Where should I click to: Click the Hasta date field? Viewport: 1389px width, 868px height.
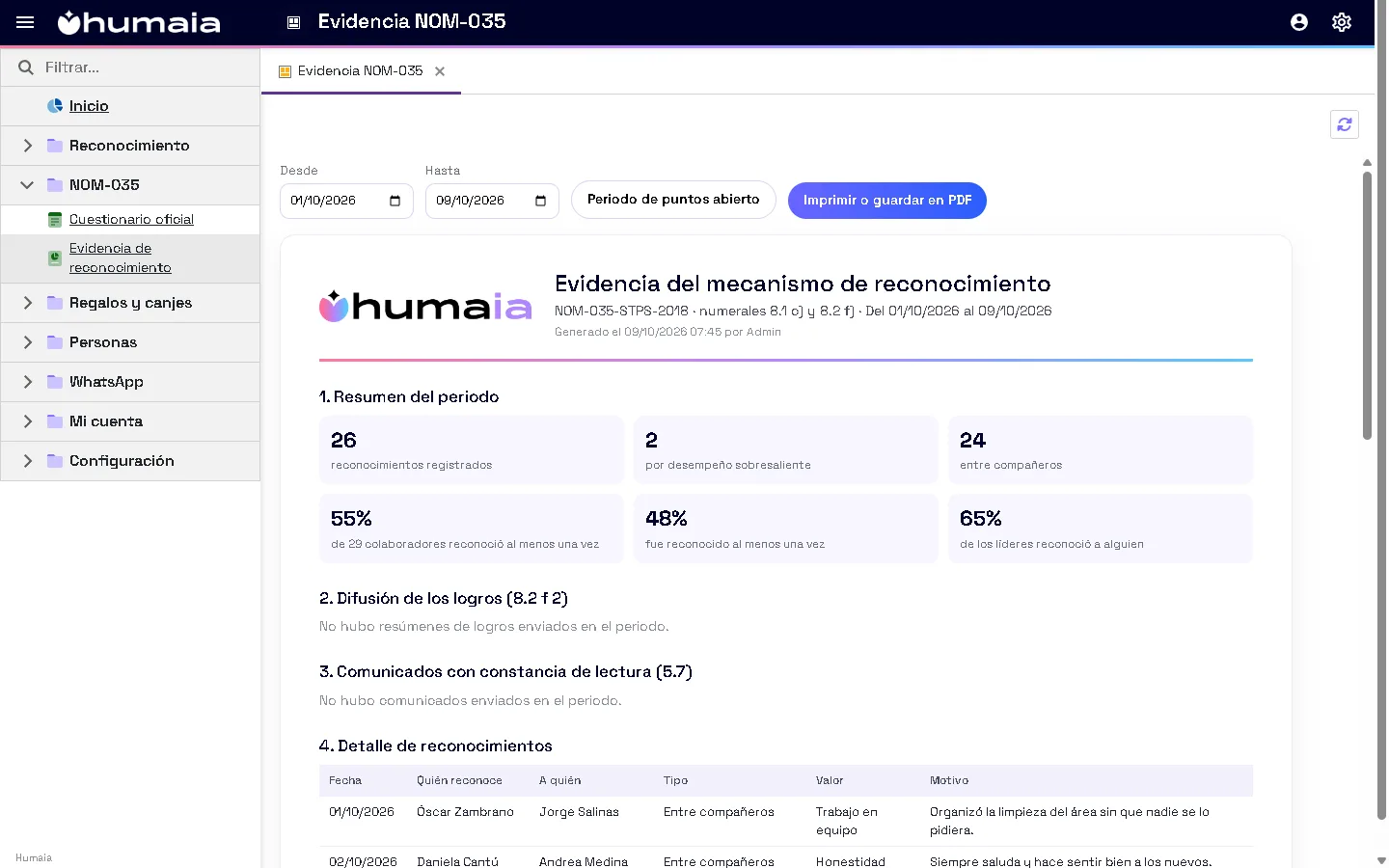(x=492, y=201)
